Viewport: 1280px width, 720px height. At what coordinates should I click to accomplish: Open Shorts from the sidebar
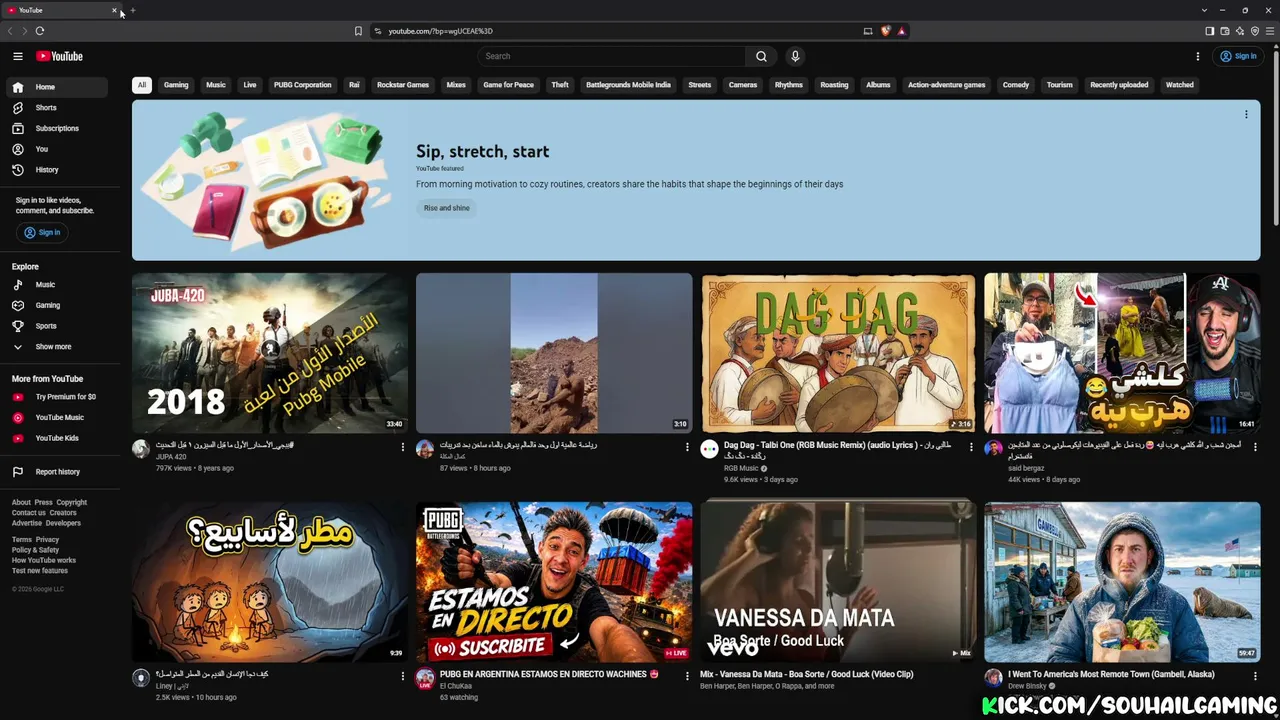point(57,108)
